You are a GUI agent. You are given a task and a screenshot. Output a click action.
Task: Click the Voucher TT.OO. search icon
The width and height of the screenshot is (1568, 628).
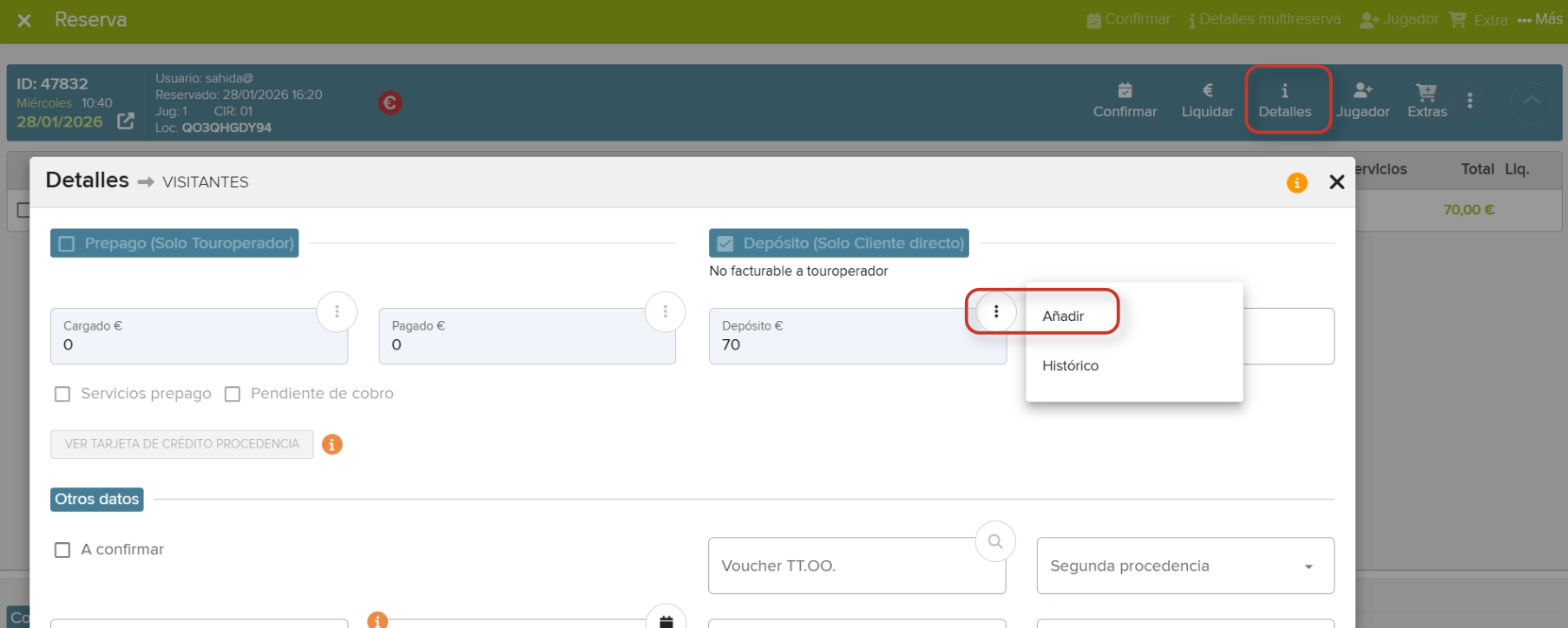click(995, 541)
